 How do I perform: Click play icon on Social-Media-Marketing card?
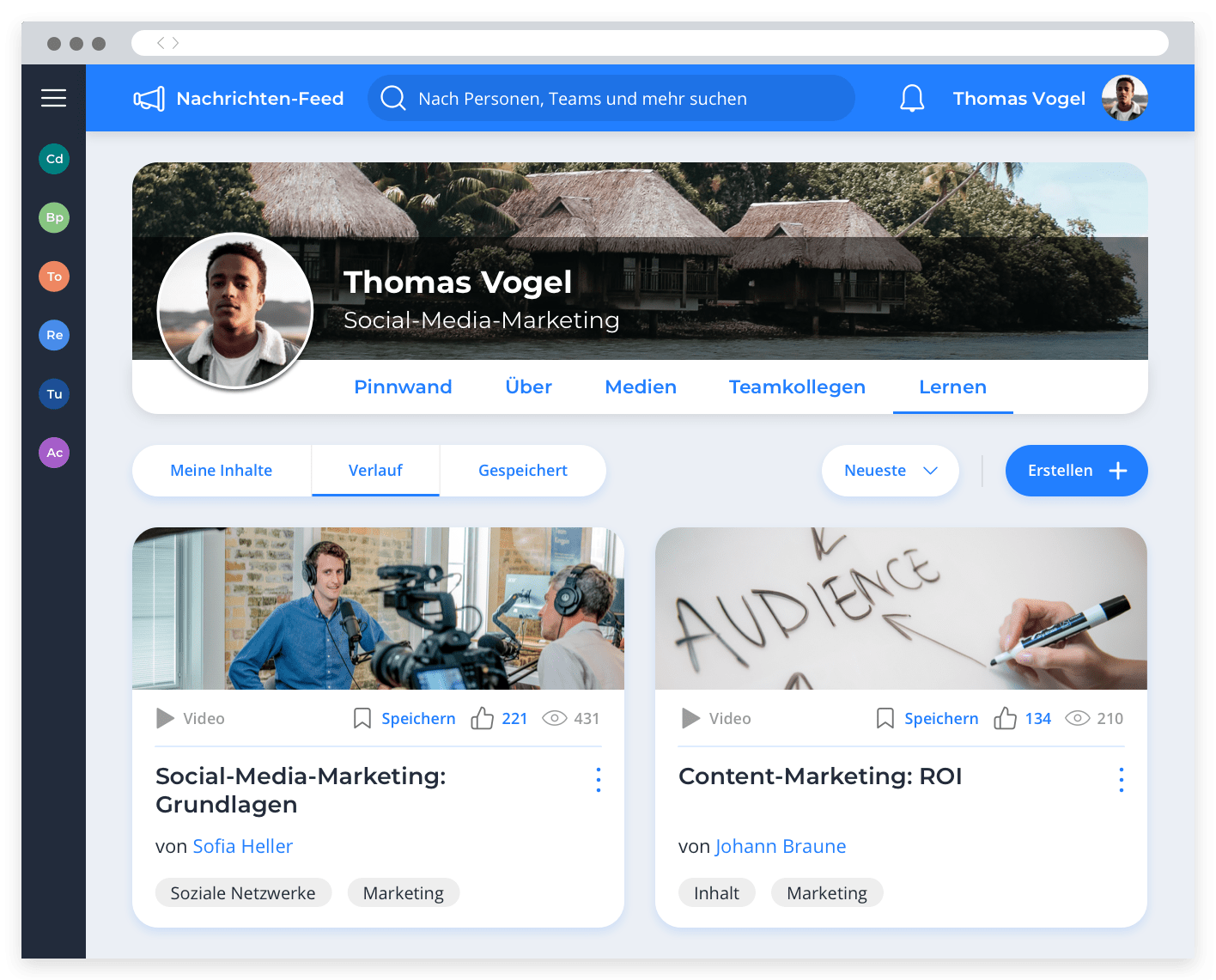coord(165,718)
